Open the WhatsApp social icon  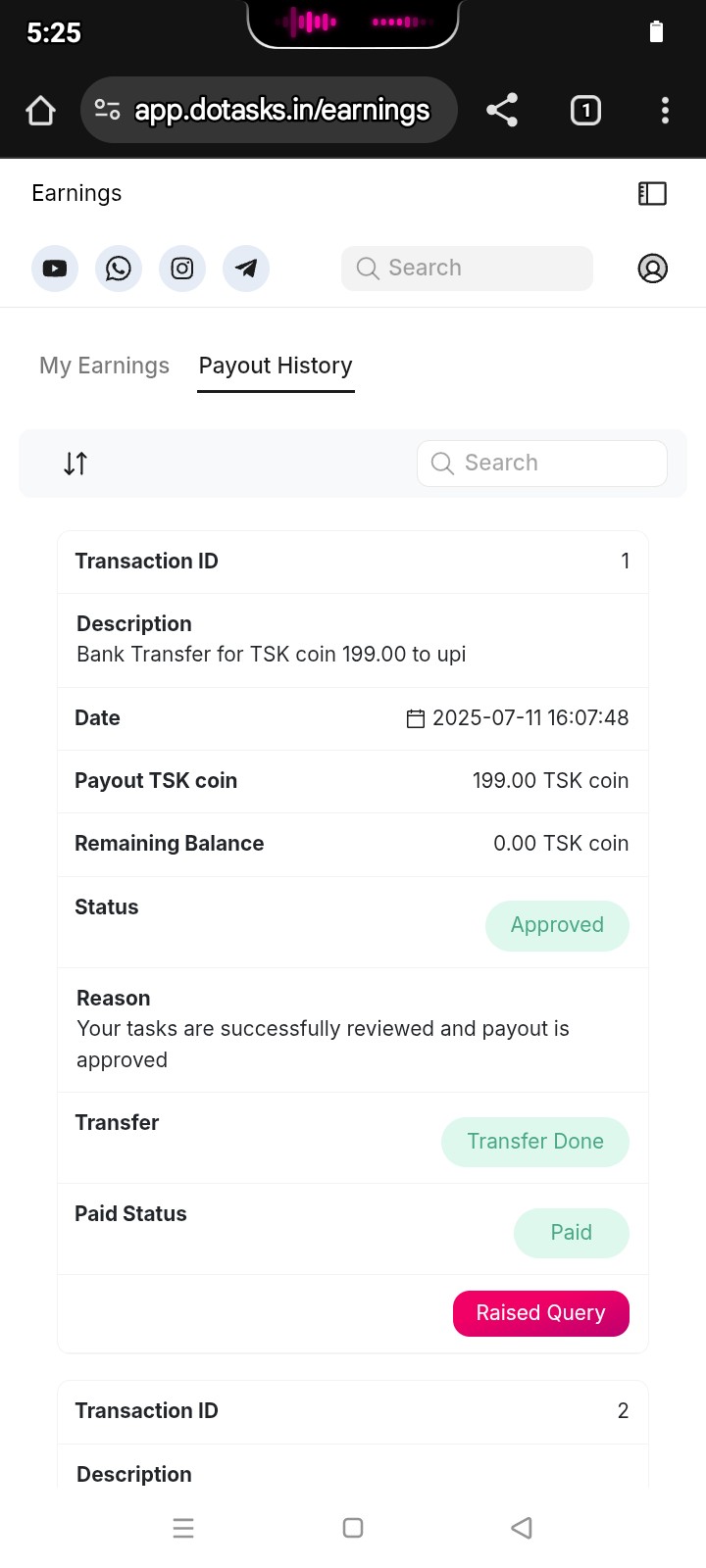pyautogui.click(x=119, y=269)
